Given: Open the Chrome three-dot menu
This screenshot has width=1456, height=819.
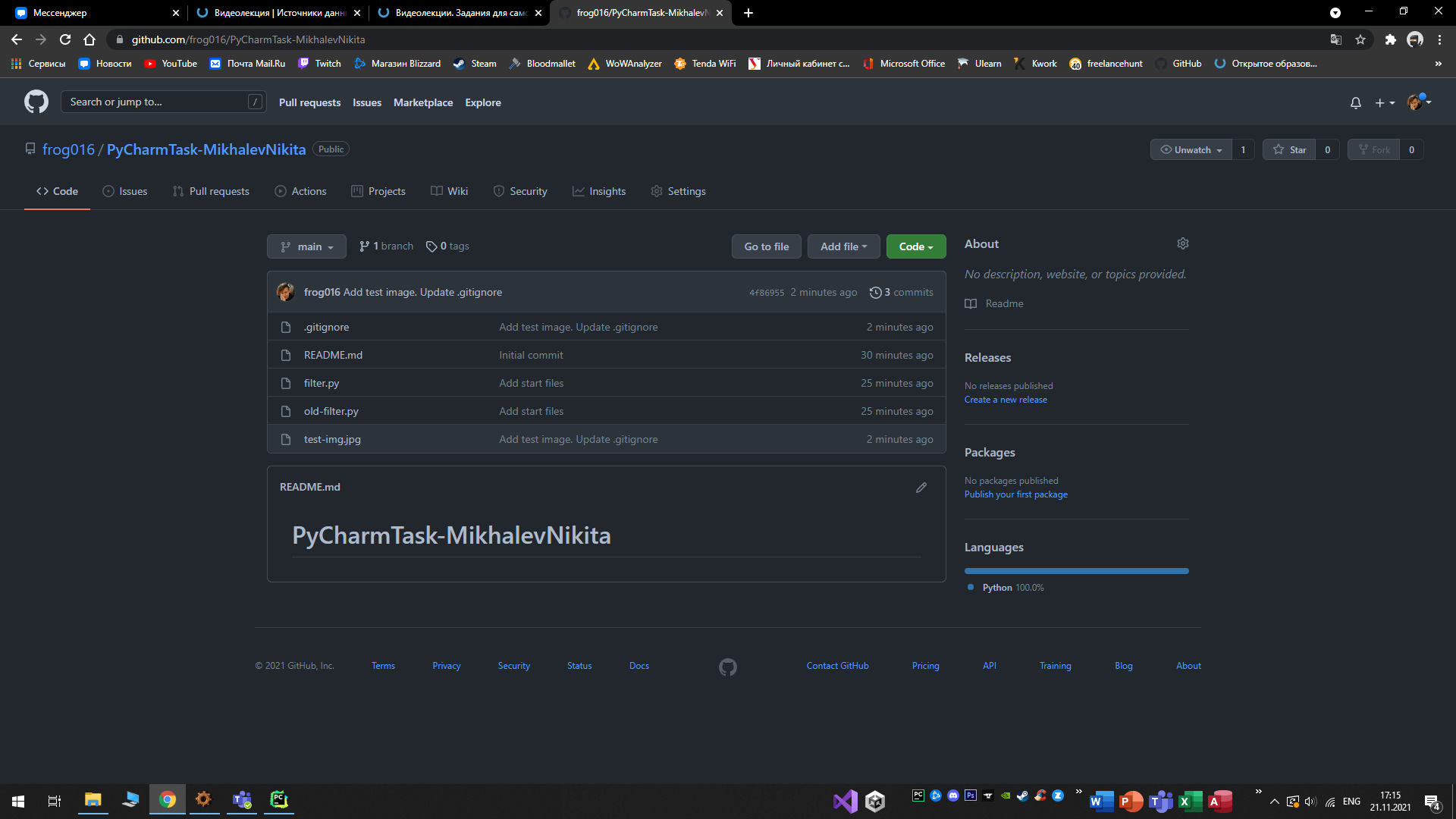Looking at the screenshot, I should tap(1439, 39).
